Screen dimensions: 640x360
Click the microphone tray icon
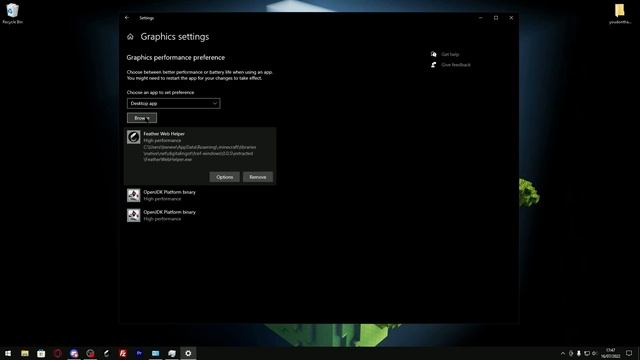[579, 353]
